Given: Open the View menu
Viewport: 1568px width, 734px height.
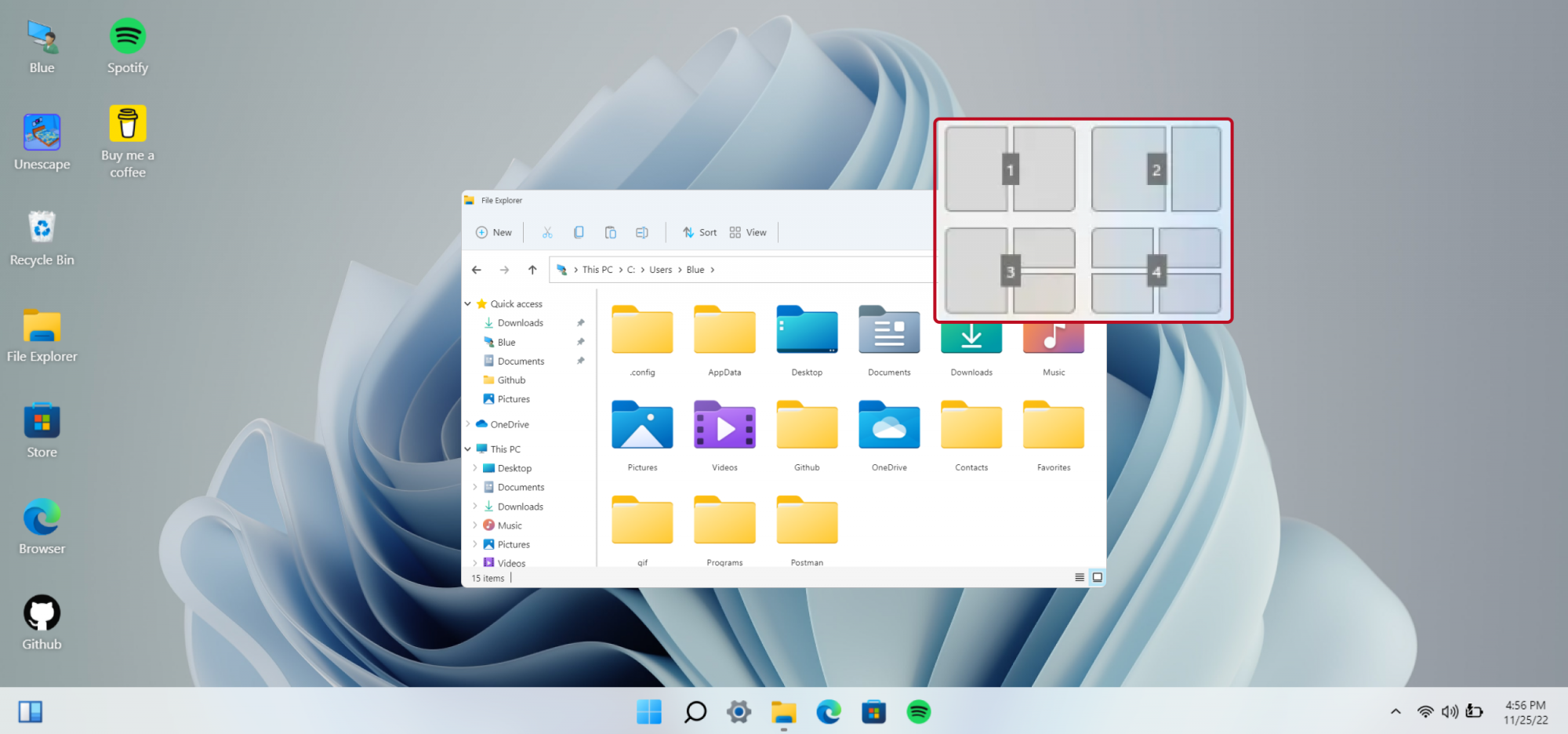Looking at the screenshot, I should [x=748, y=232].
